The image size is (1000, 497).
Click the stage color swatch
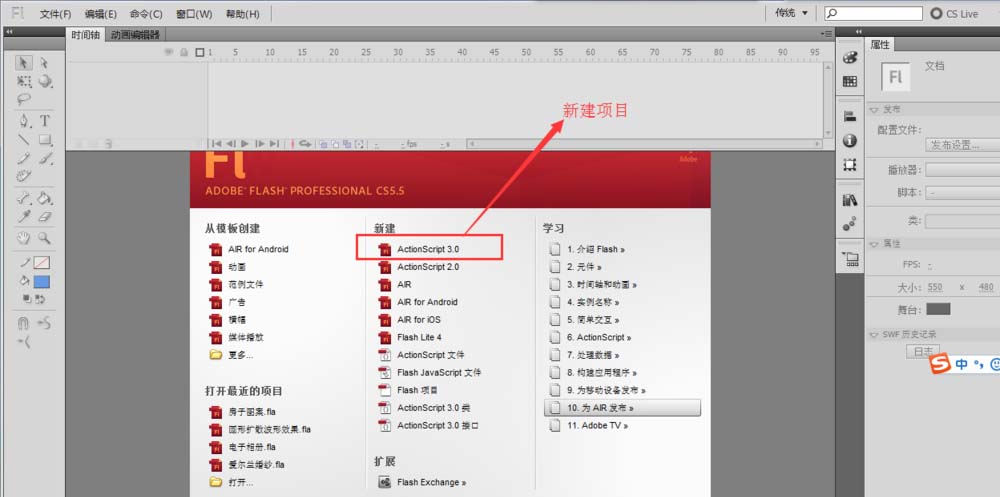tap(938, 309)
